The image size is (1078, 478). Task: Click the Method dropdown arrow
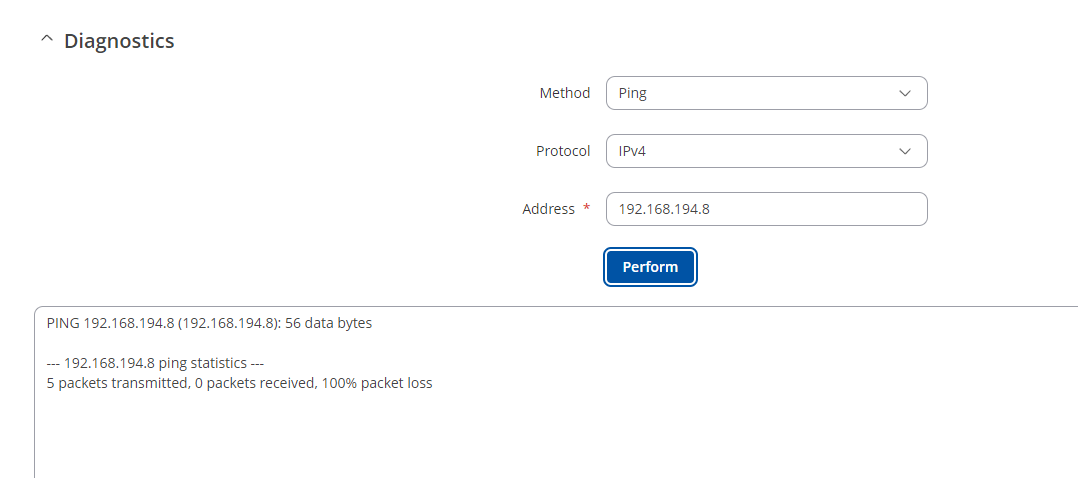tap(905, 93)
